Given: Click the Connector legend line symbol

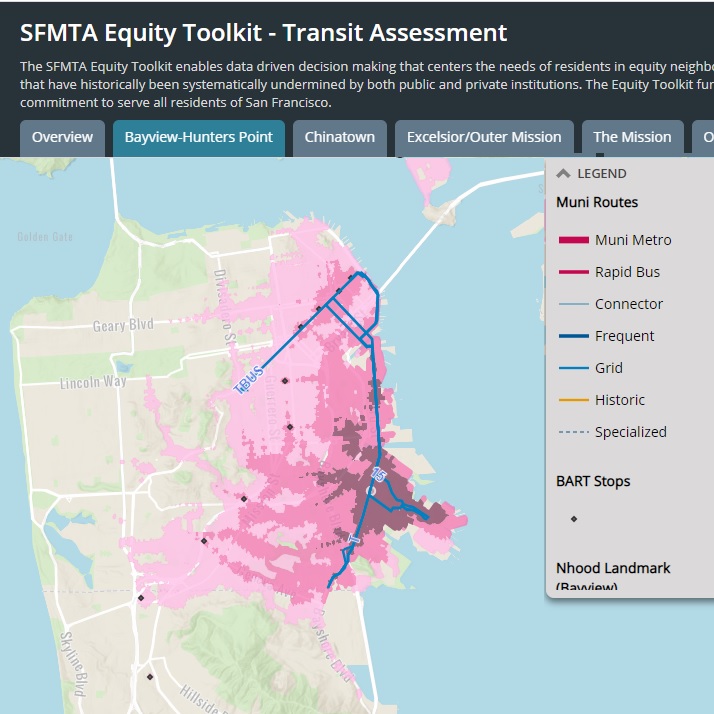Looking at the screenshot, I should pyautogui.click(x=572, y=304).
